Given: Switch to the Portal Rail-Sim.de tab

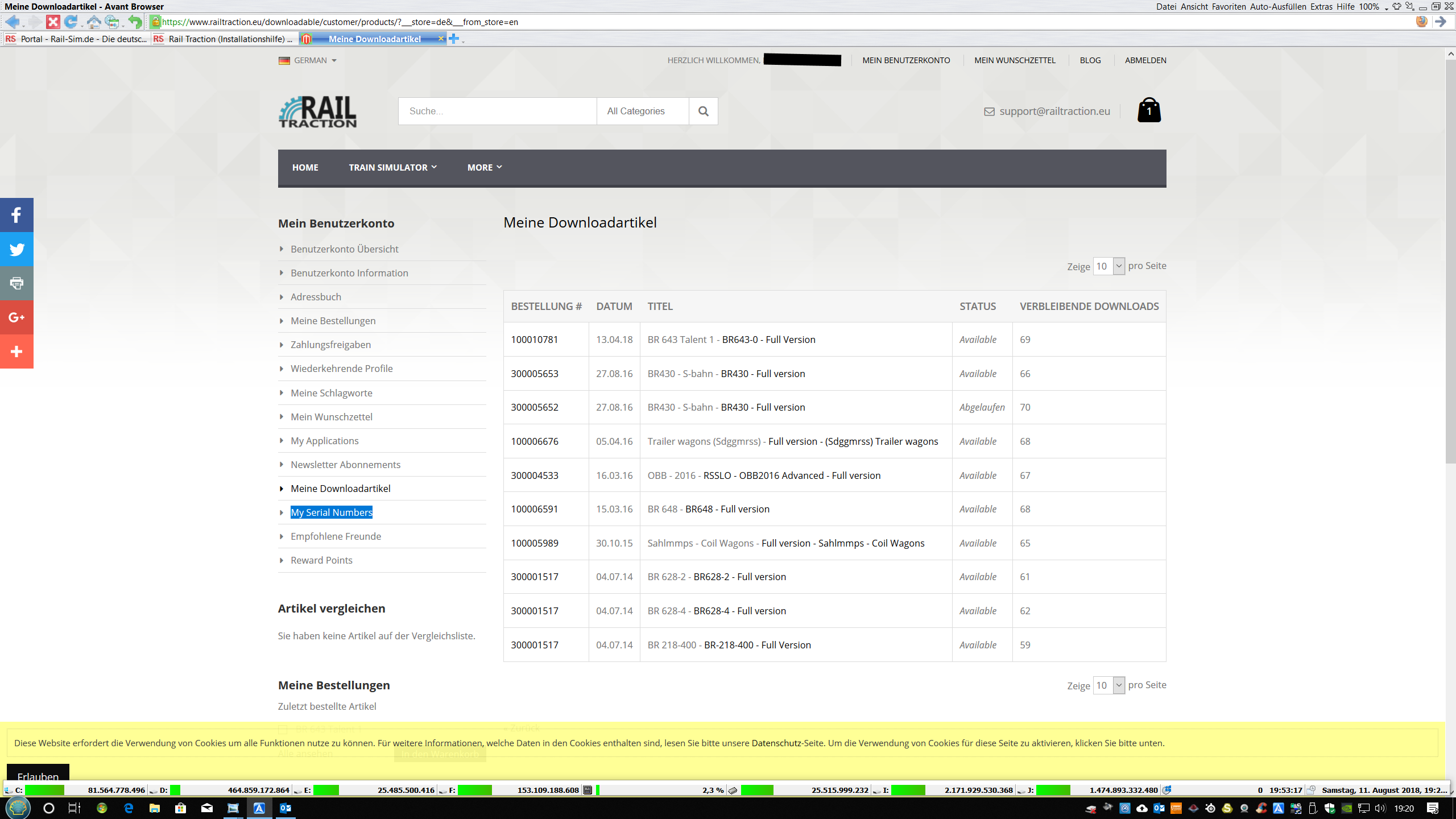Looking at the screenshot, I should pos(77,39).
